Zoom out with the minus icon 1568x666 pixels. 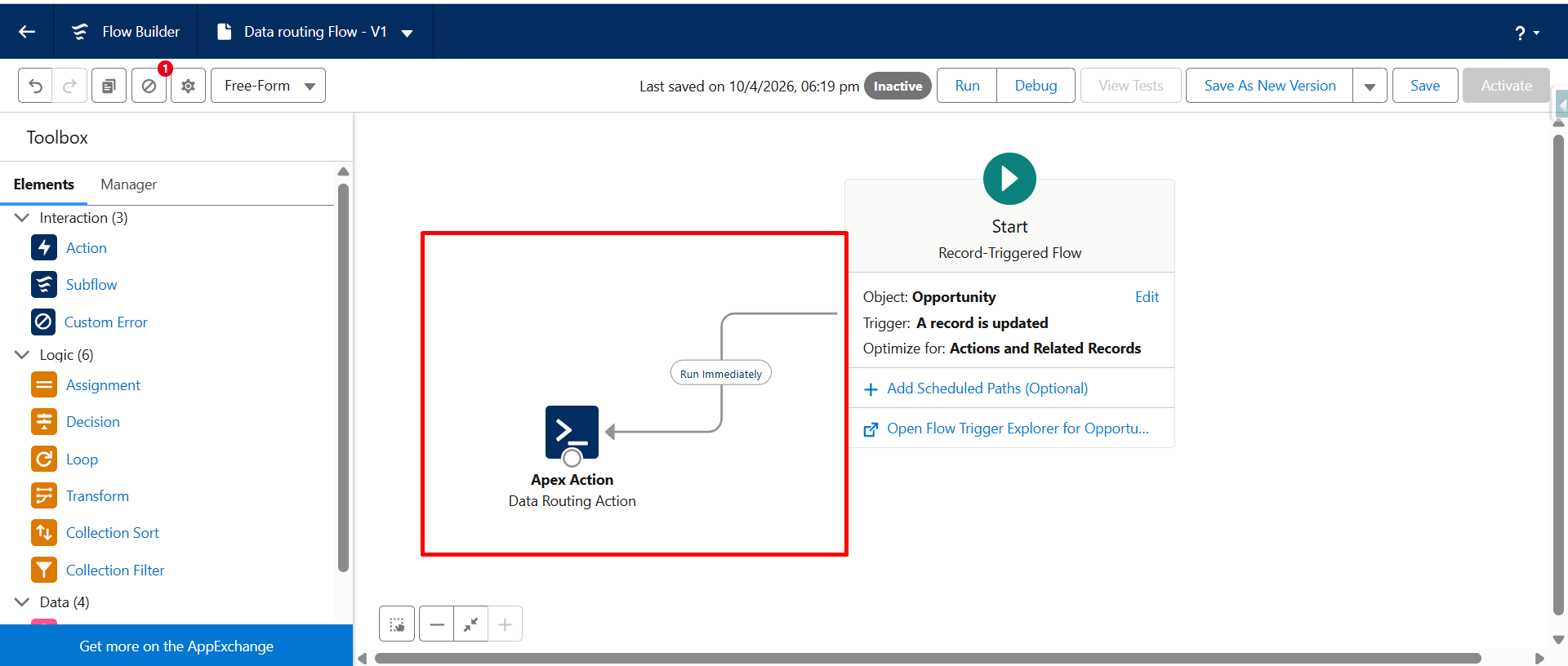click(x=437, y=624)
